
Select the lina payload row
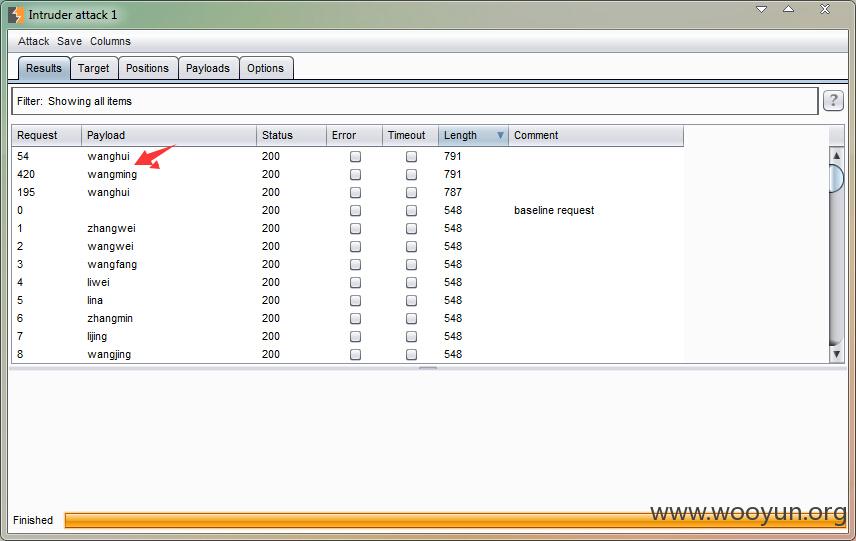pos(94,300)
